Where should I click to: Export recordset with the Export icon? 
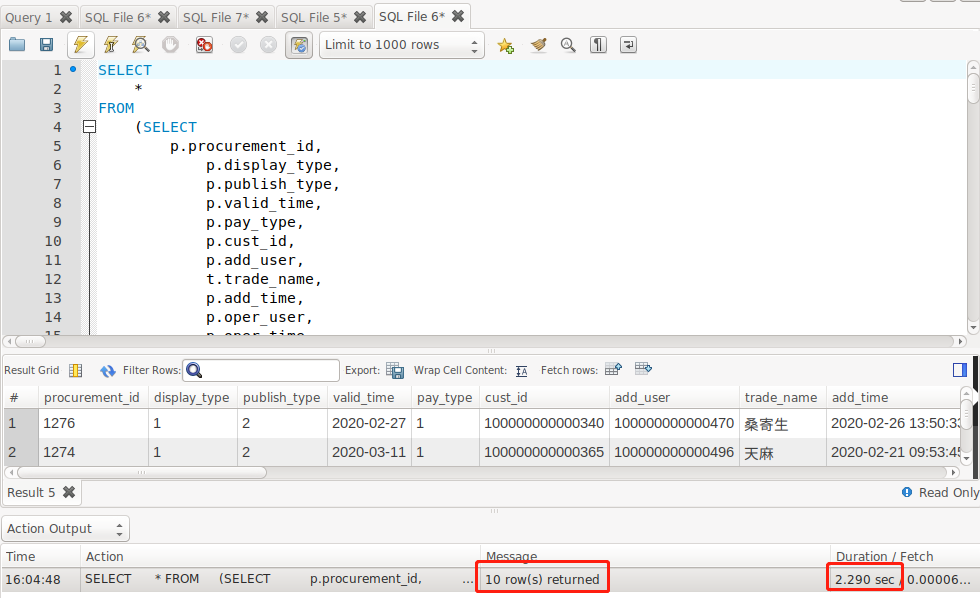coord(395,371)
